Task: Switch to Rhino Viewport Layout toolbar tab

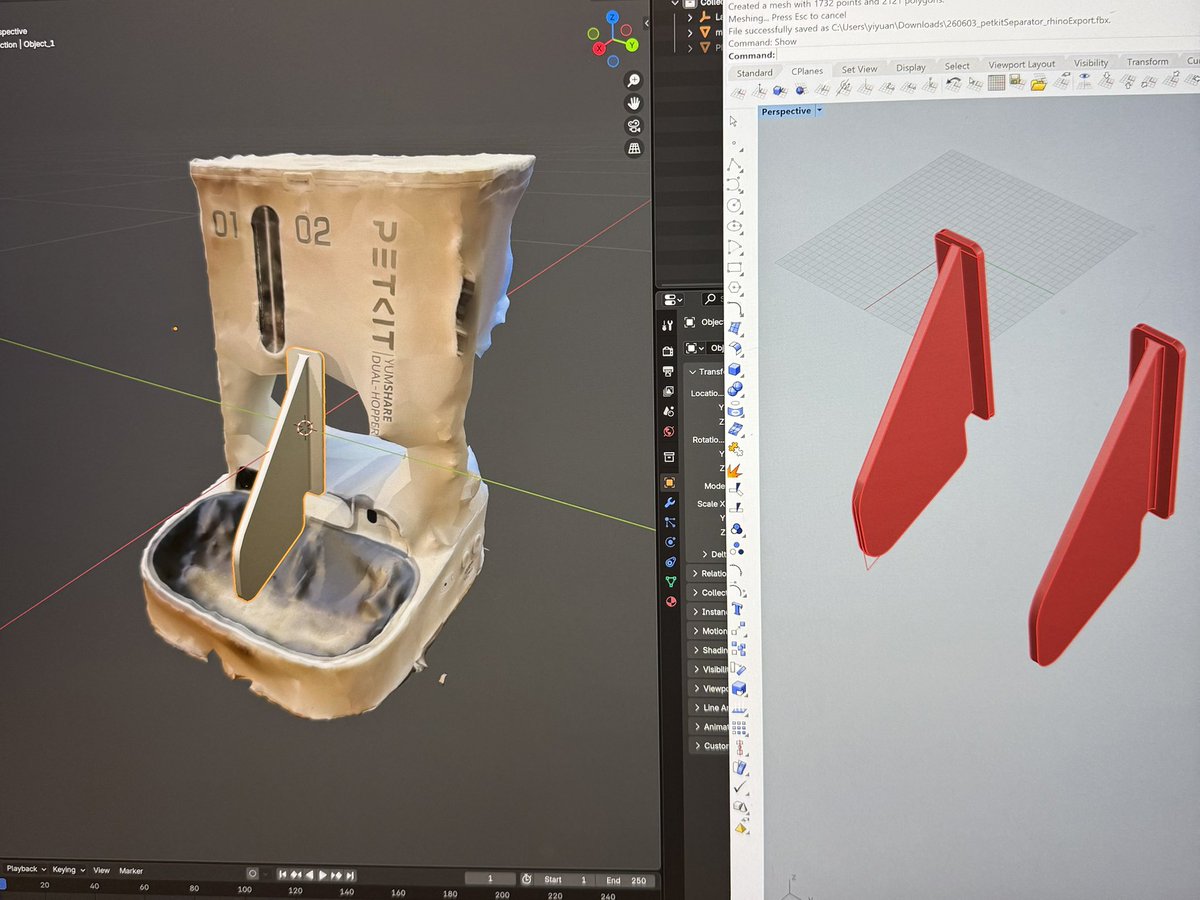Action: click(1021, 64)
